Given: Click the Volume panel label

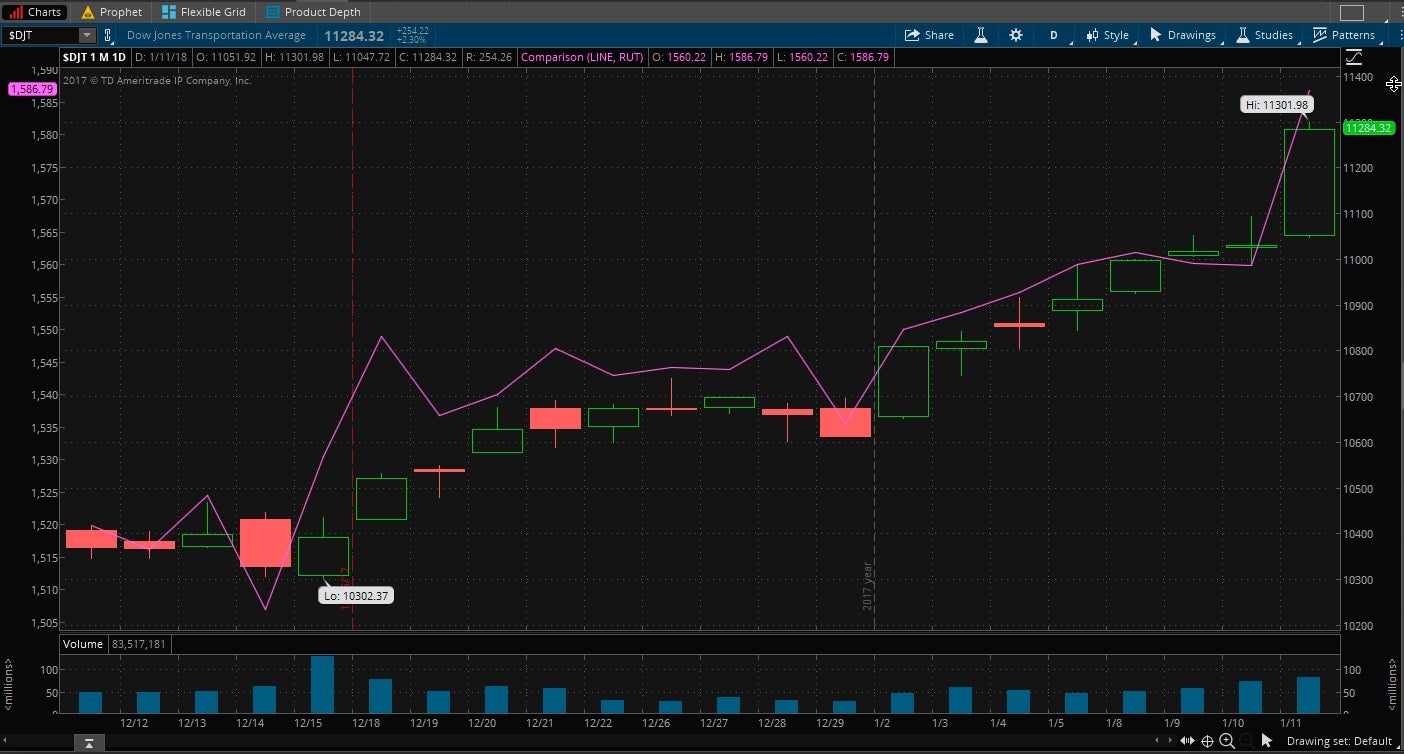Looking at the screenshot, I should tap(83, 644).
